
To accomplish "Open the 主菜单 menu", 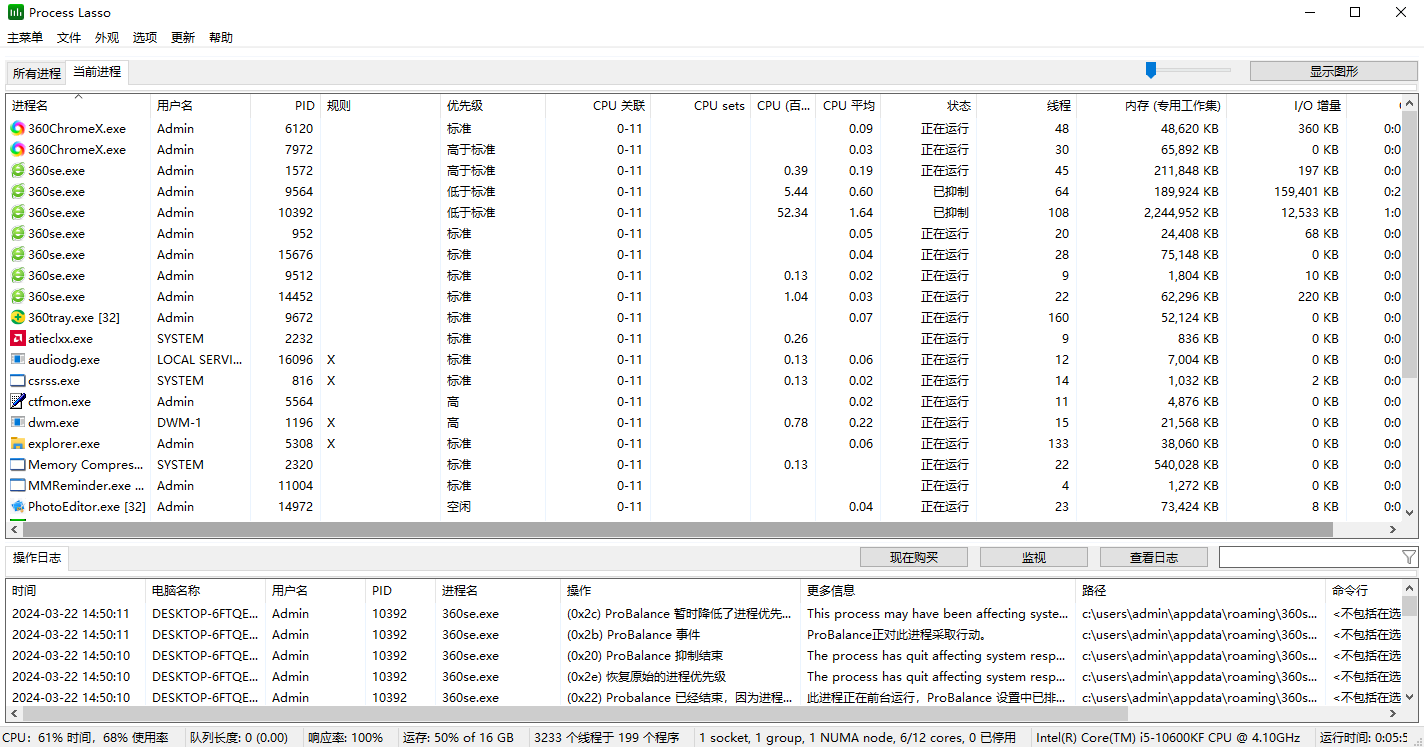I will (25, 38).
